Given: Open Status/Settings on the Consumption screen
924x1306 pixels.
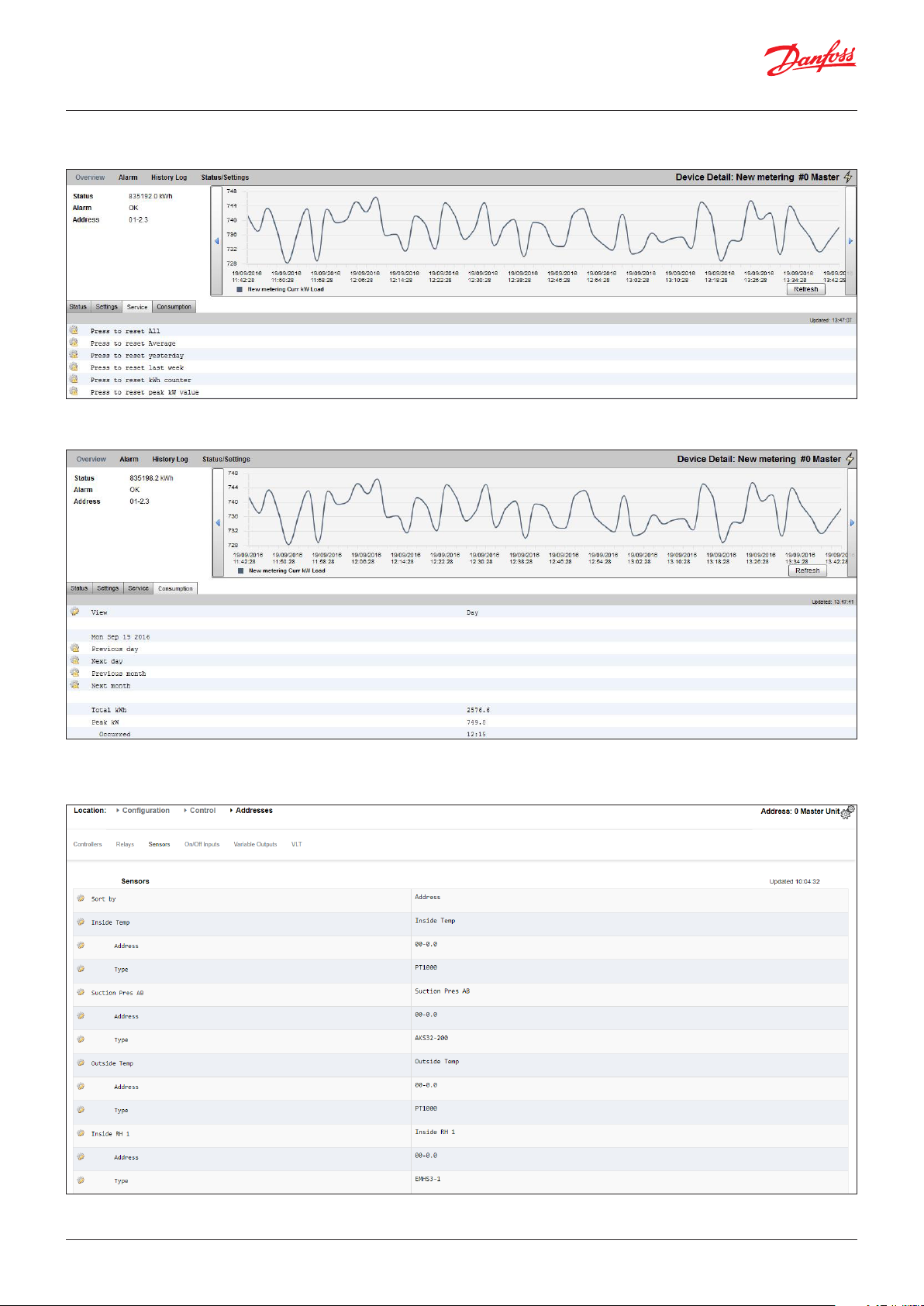Looking at the screenshot, I should pos(226,460).
